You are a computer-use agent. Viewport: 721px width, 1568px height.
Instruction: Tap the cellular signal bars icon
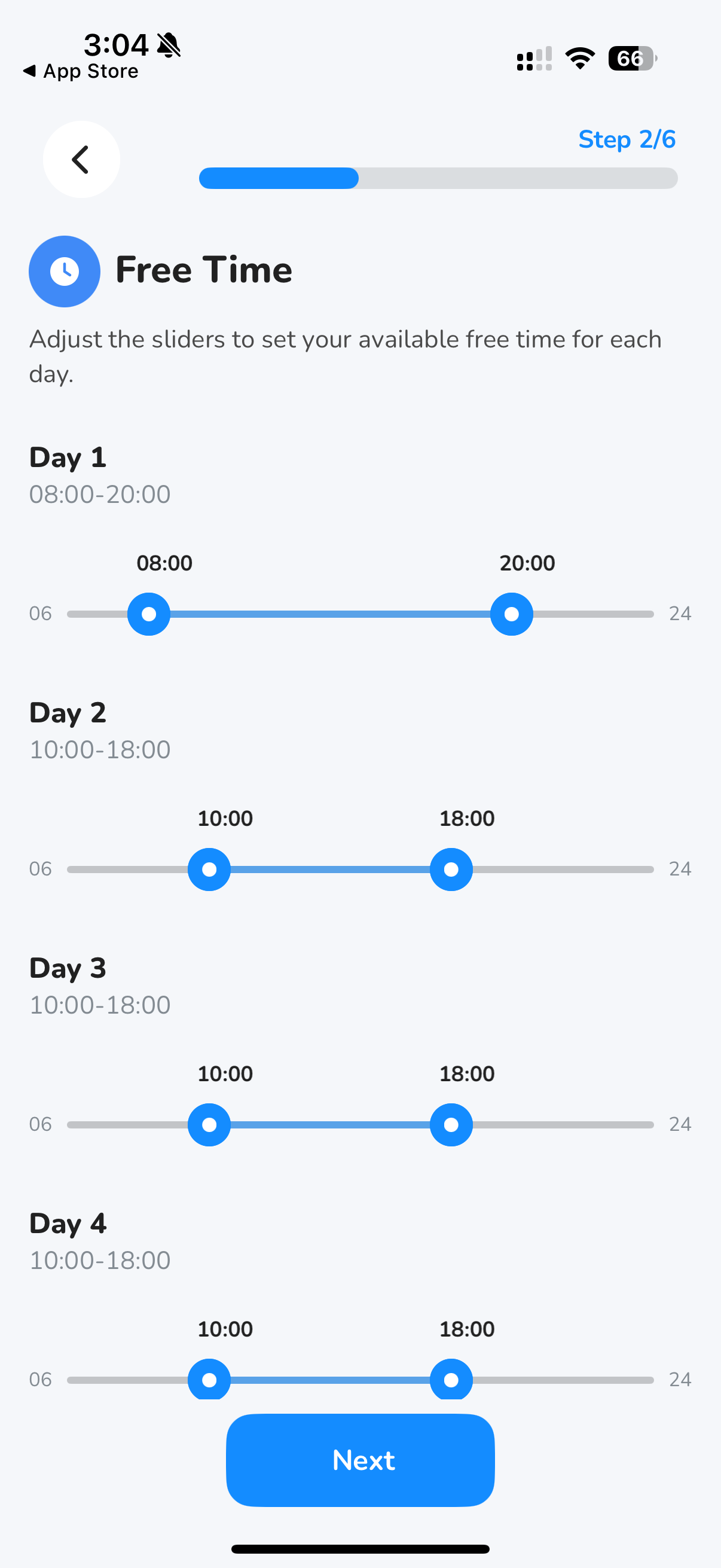(534, 59)
